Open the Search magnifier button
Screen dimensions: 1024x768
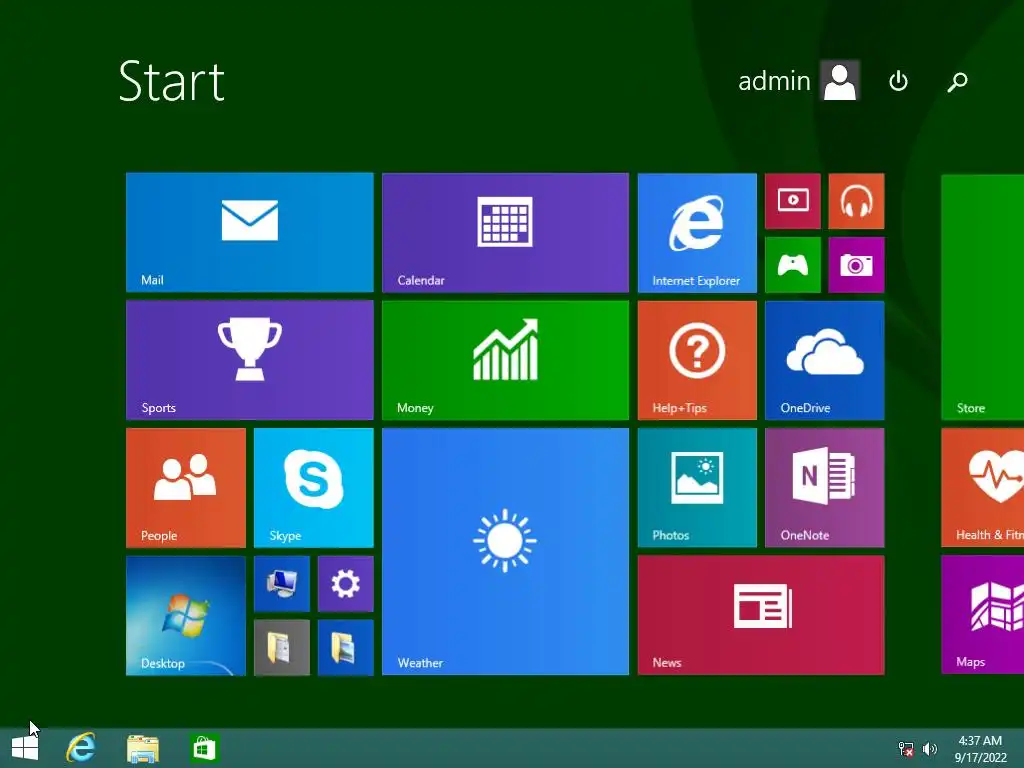point(957,82)
